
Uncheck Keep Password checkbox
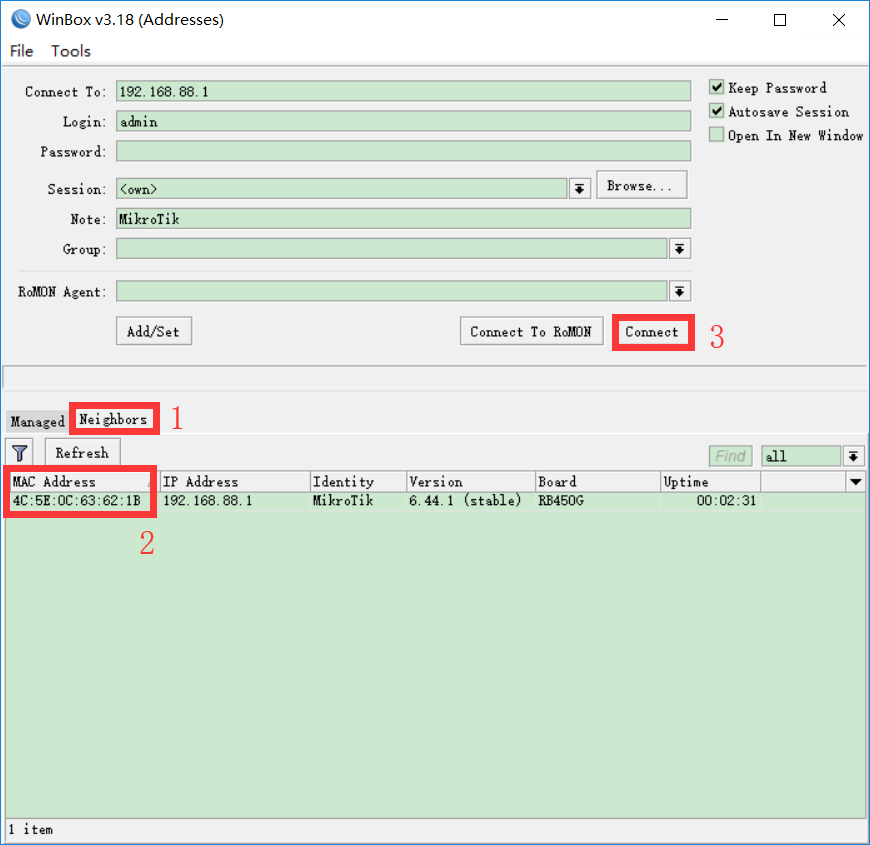[716, 87]
